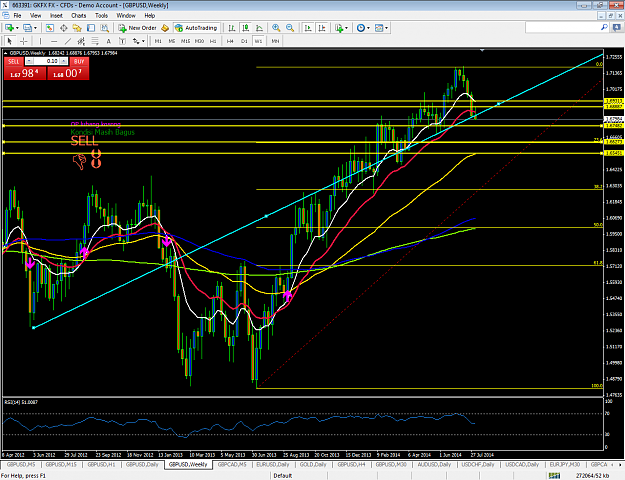Select the Fibonacci Retracement tool
This screenshot has height=480, width=625.
pos(95,41)
